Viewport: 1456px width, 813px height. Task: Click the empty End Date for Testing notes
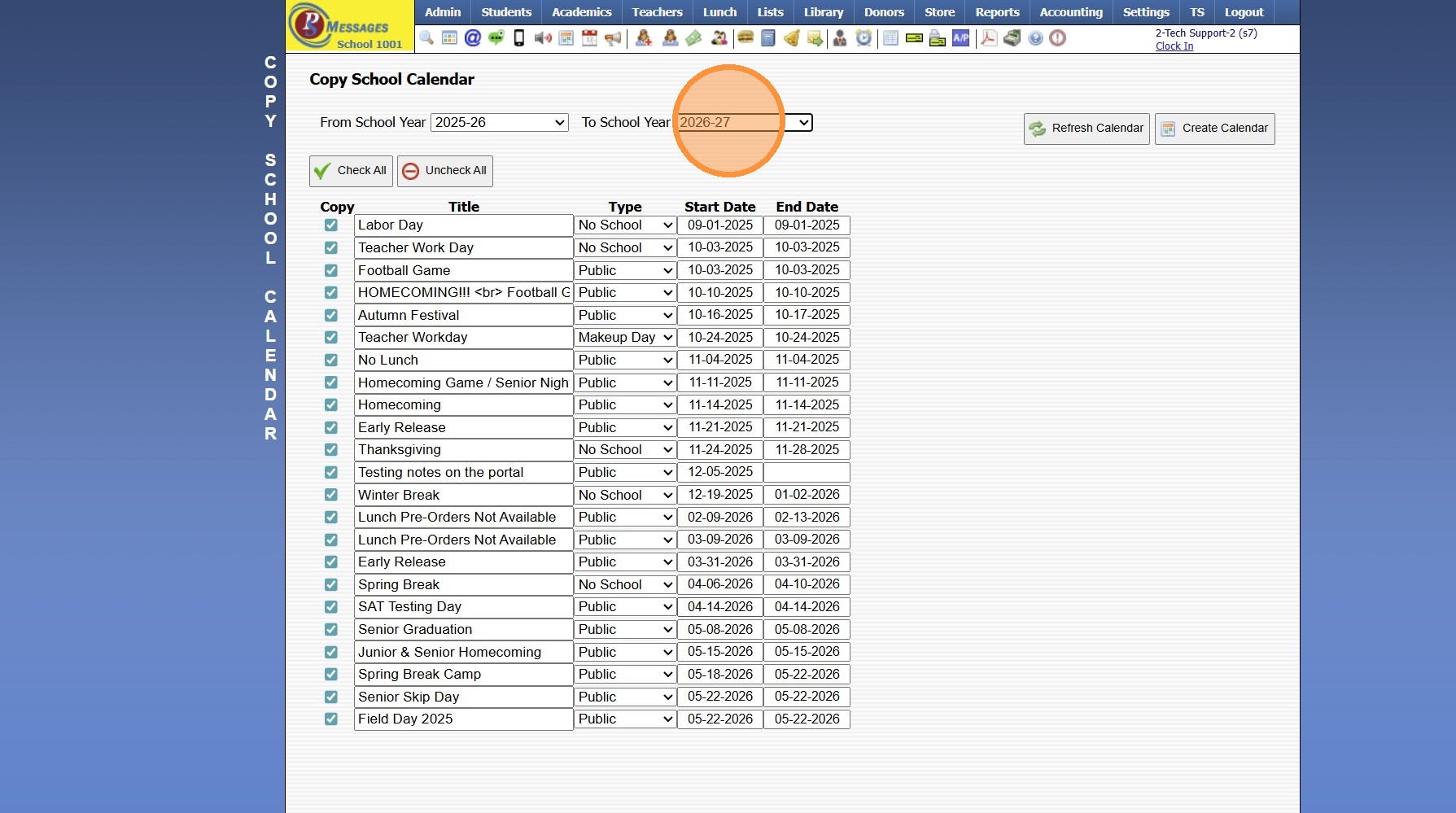[807, 472]
